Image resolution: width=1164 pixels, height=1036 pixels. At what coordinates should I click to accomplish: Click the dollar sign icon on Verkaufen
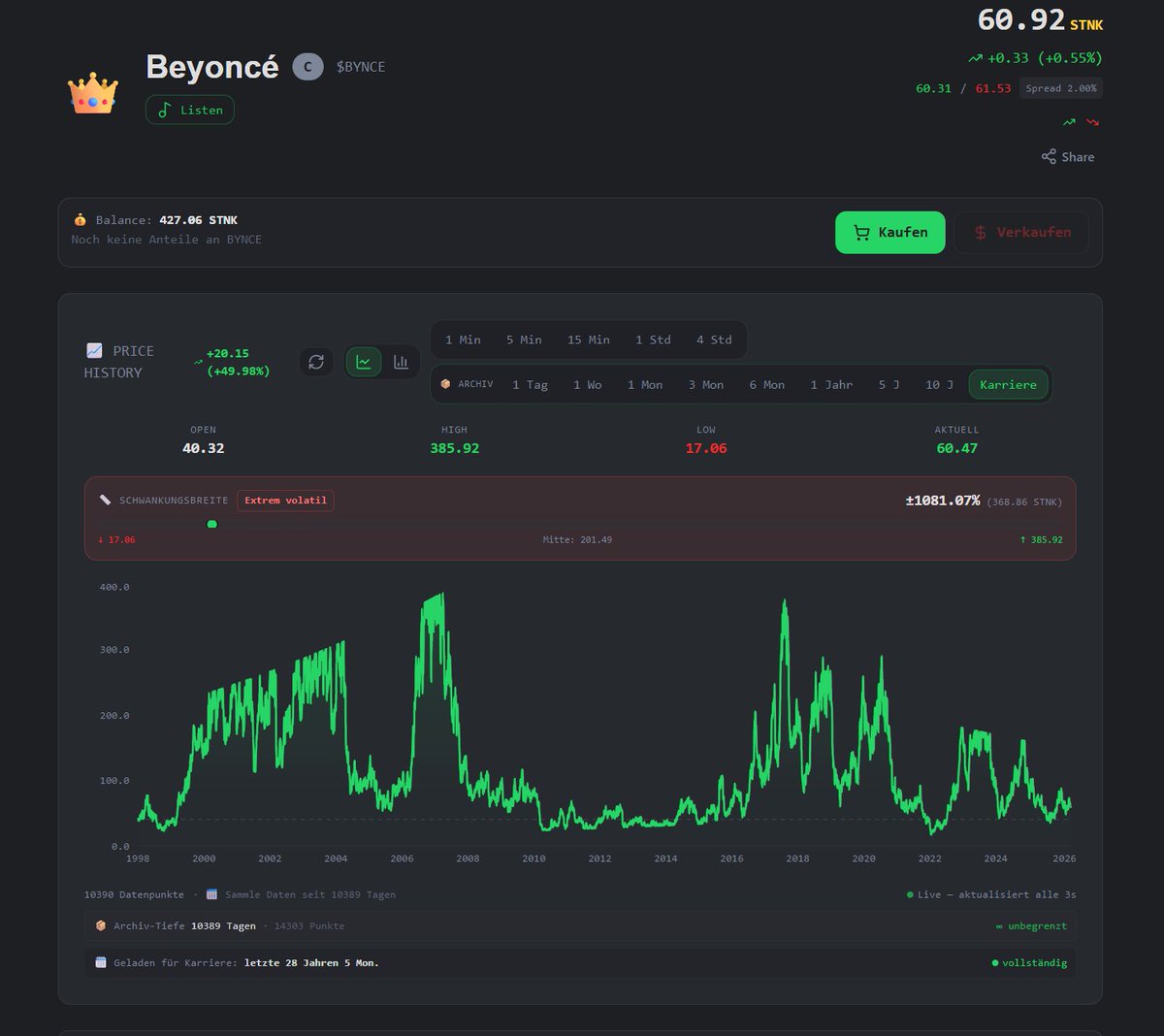[x=981, y=233]
